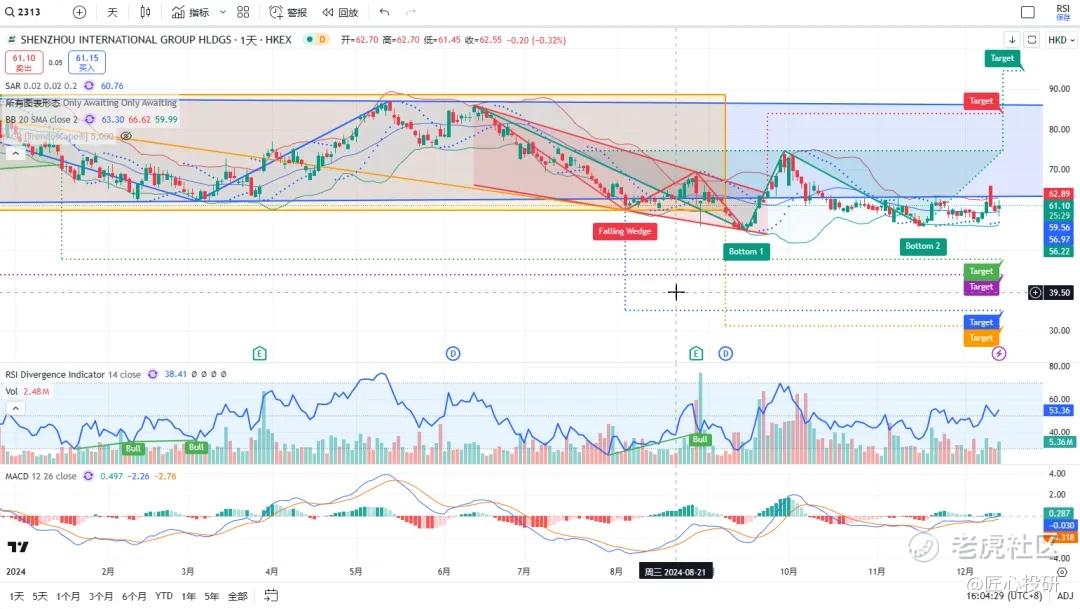The image size is (1080, 609).
Task: Select the BB 20 SMA close 2 legend
Action: point(41,119)
